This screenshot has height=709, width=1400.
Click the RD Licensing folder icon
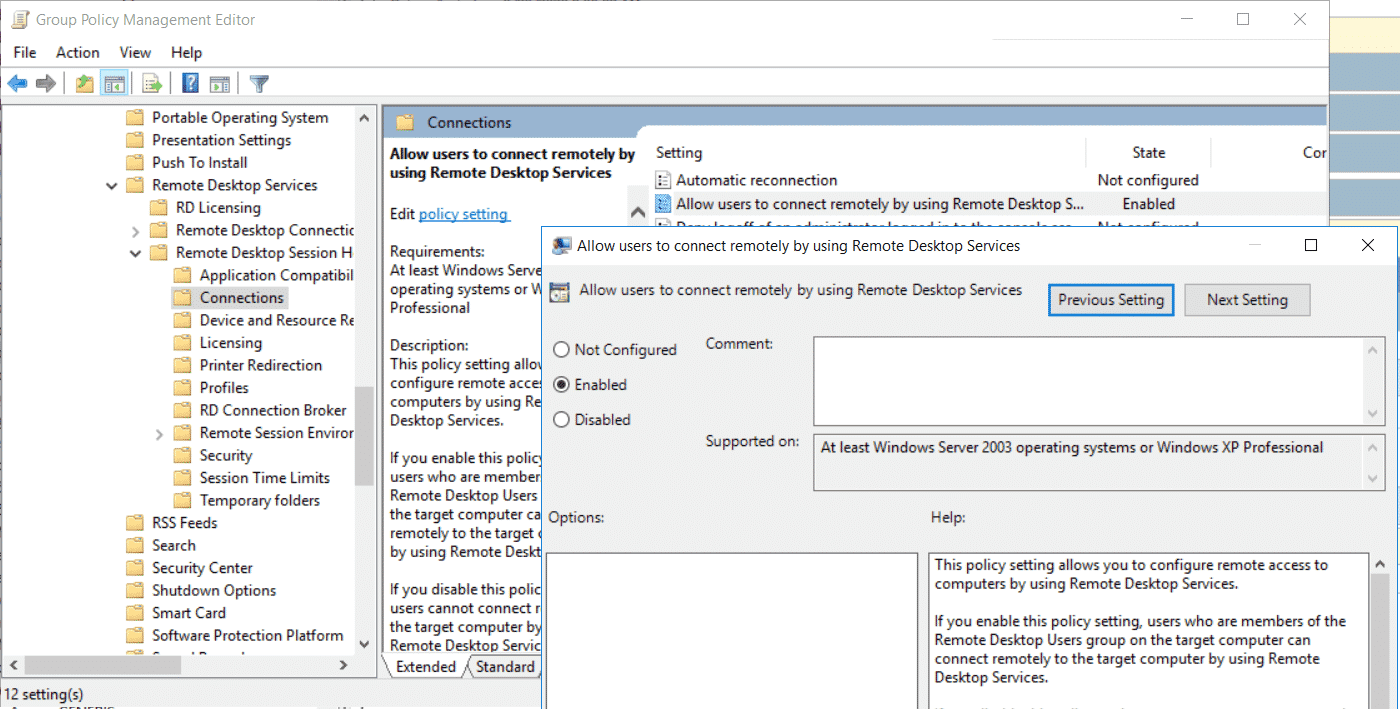(x=159, y=208)
